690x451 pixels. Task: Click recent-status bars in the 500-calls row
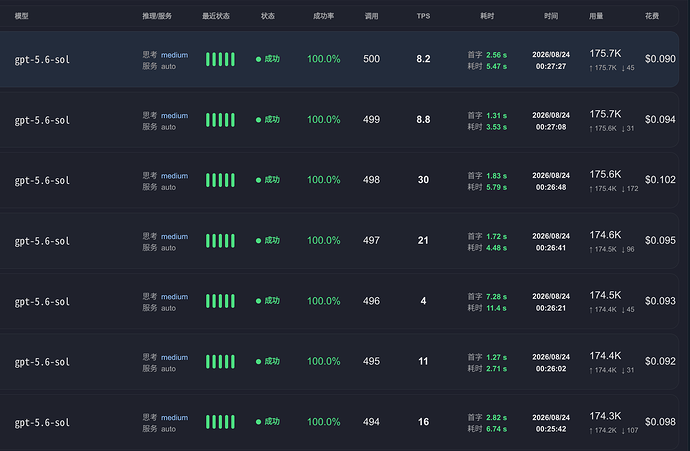[x=220, y=59]
